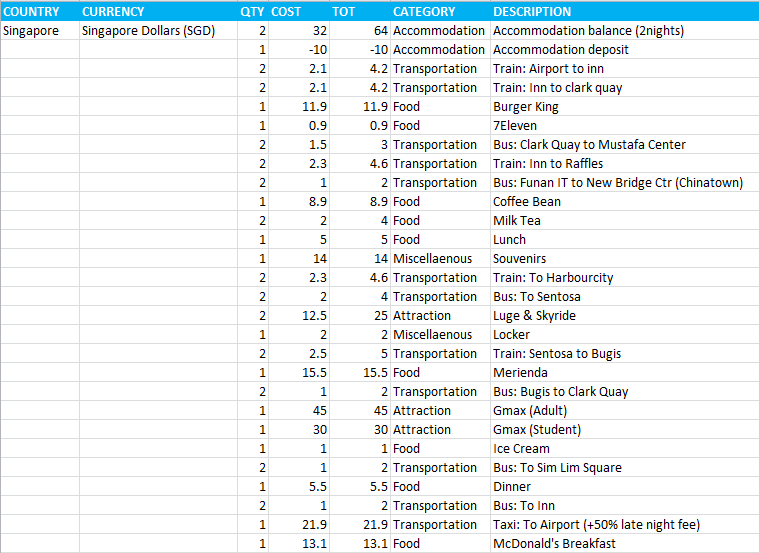Click Category cell in Locker row
The height and width of the screenshot is (553, 759).
pyautogui.click(x=440, y=334)
